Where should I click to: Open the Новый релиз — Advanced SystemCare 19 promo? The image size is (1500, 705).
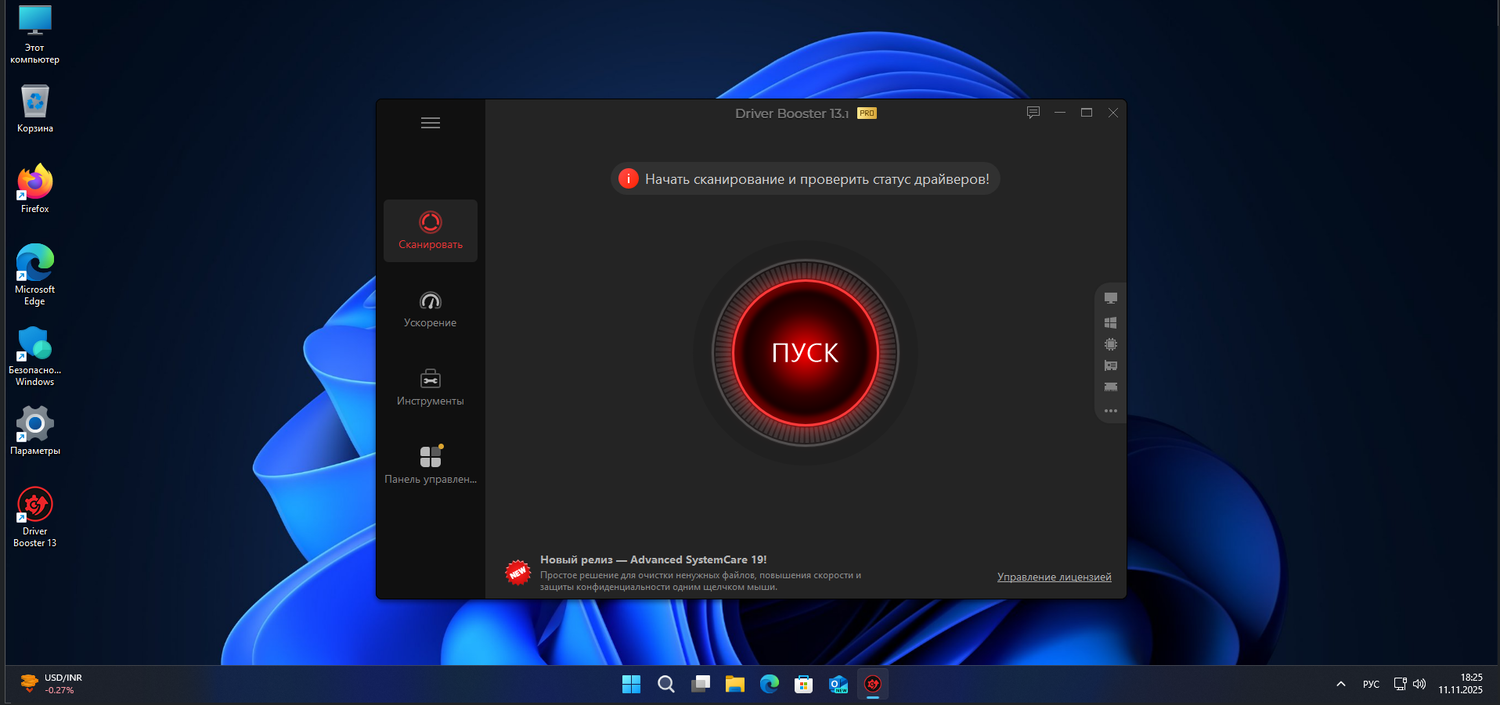[653, 560]
